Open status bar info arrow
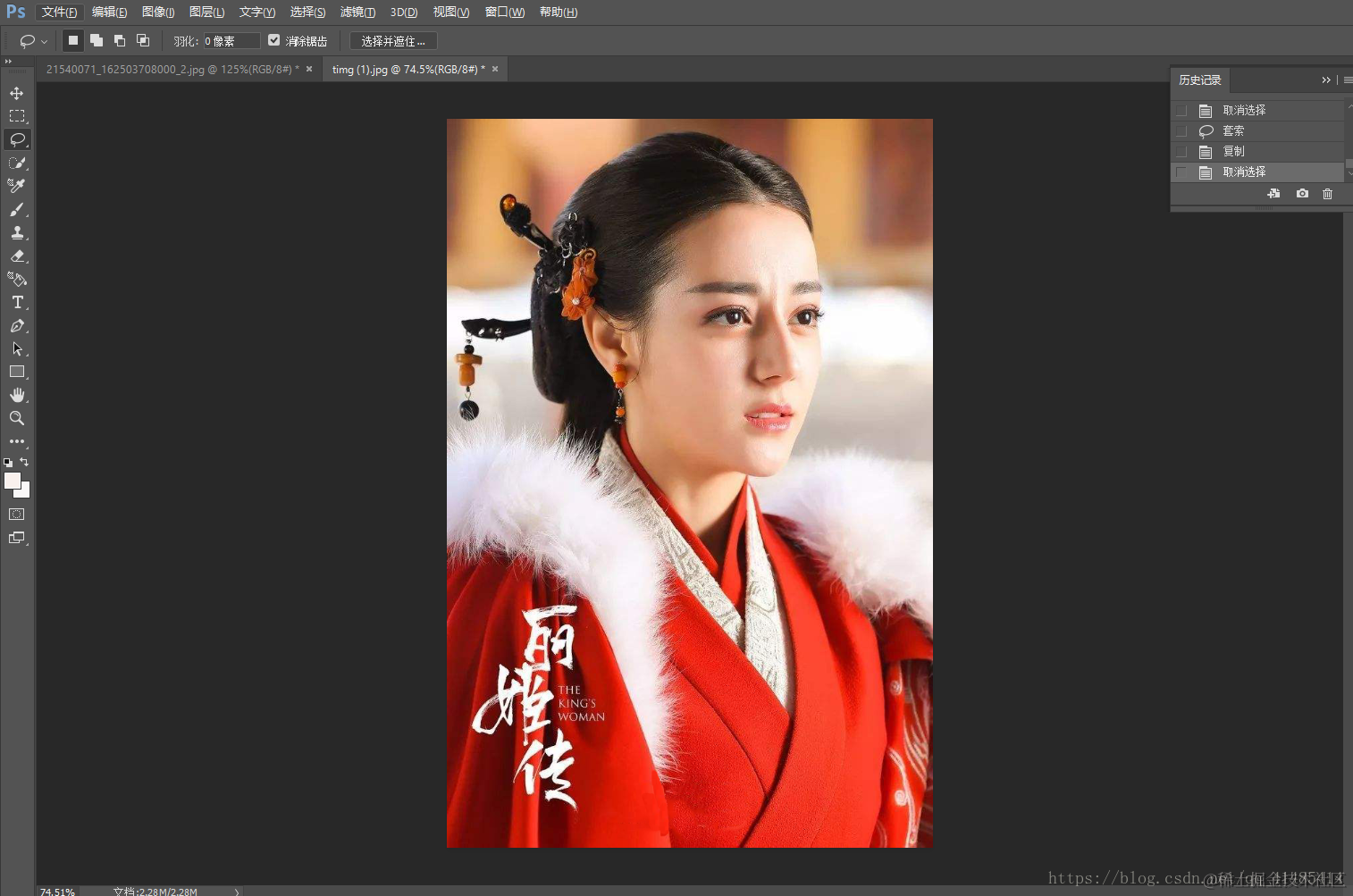The width and height of the screenshot is (1353, 896). click(x=237, y=891)
